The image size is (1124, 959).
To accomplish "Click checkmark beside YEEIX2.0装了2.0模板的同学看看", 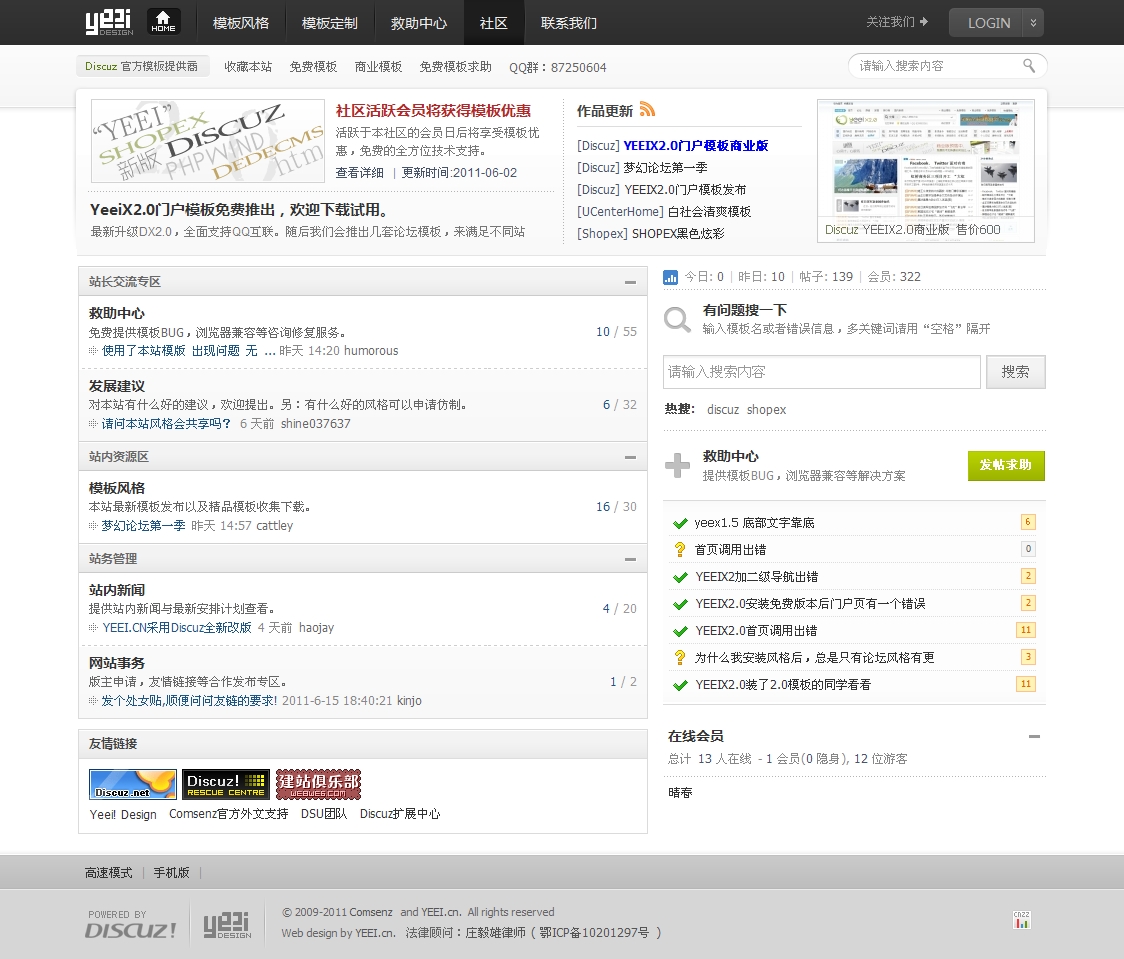I will pyautogui.click(x=680, y=685).
